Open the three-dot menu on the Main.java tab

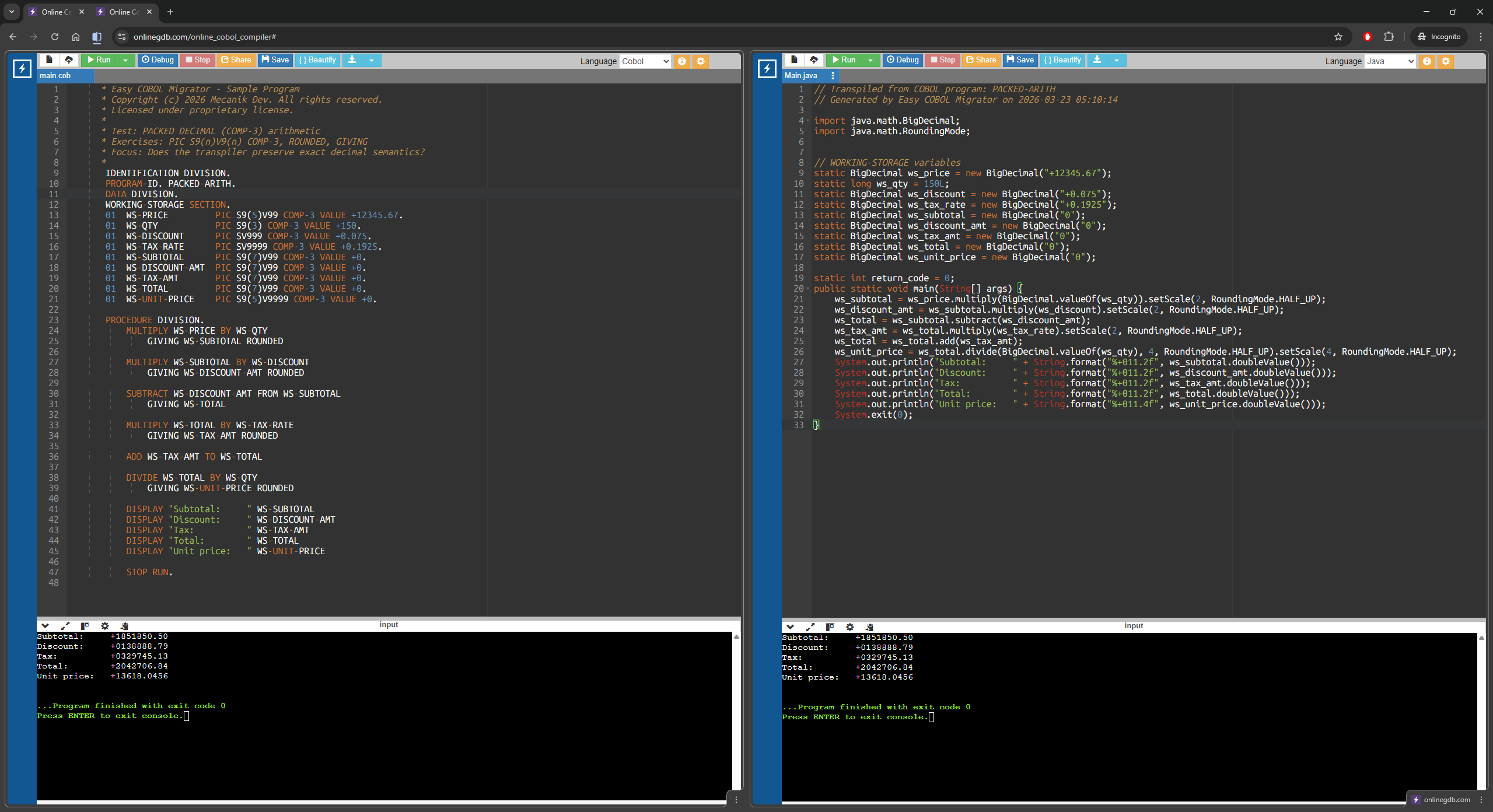coord(833,75)
